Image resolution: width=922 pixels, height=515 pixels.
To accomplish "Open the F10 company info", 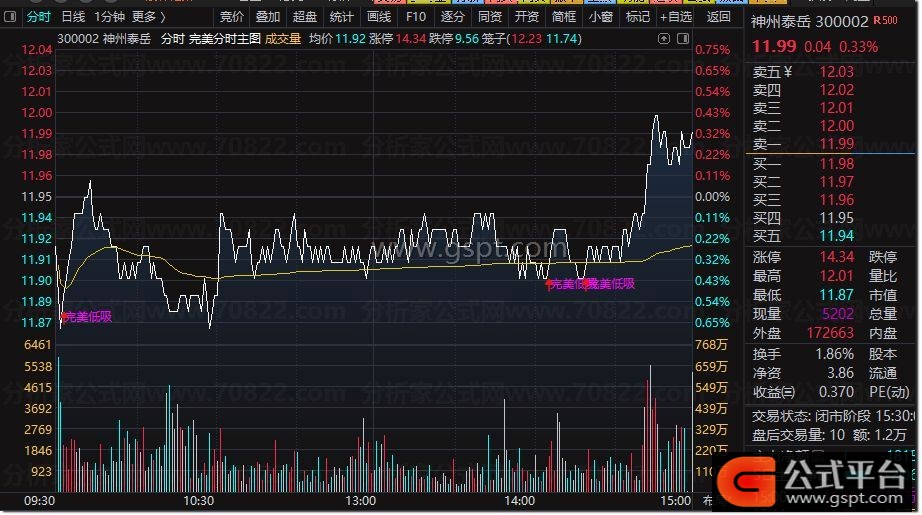I will 415,17.
